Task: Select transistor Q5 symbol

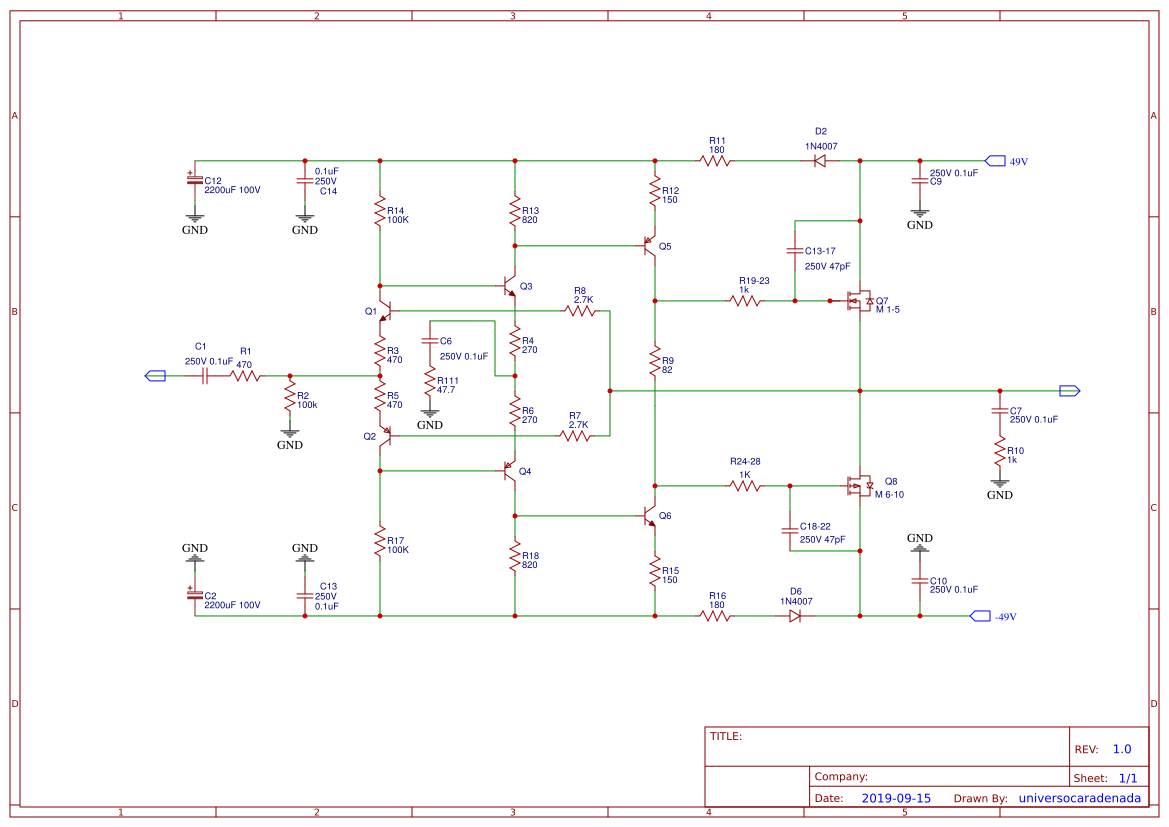Action: [x=649, y=246]
